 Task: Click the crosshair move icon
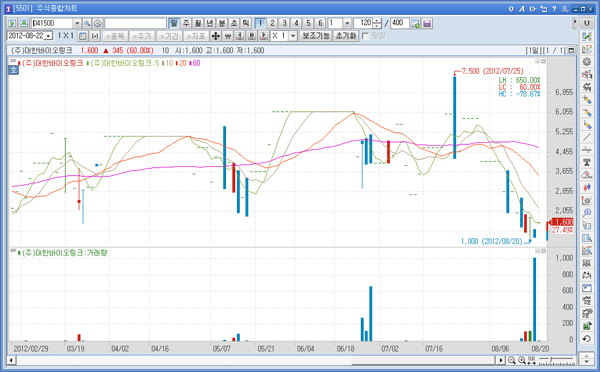click(x=216, y=36)
